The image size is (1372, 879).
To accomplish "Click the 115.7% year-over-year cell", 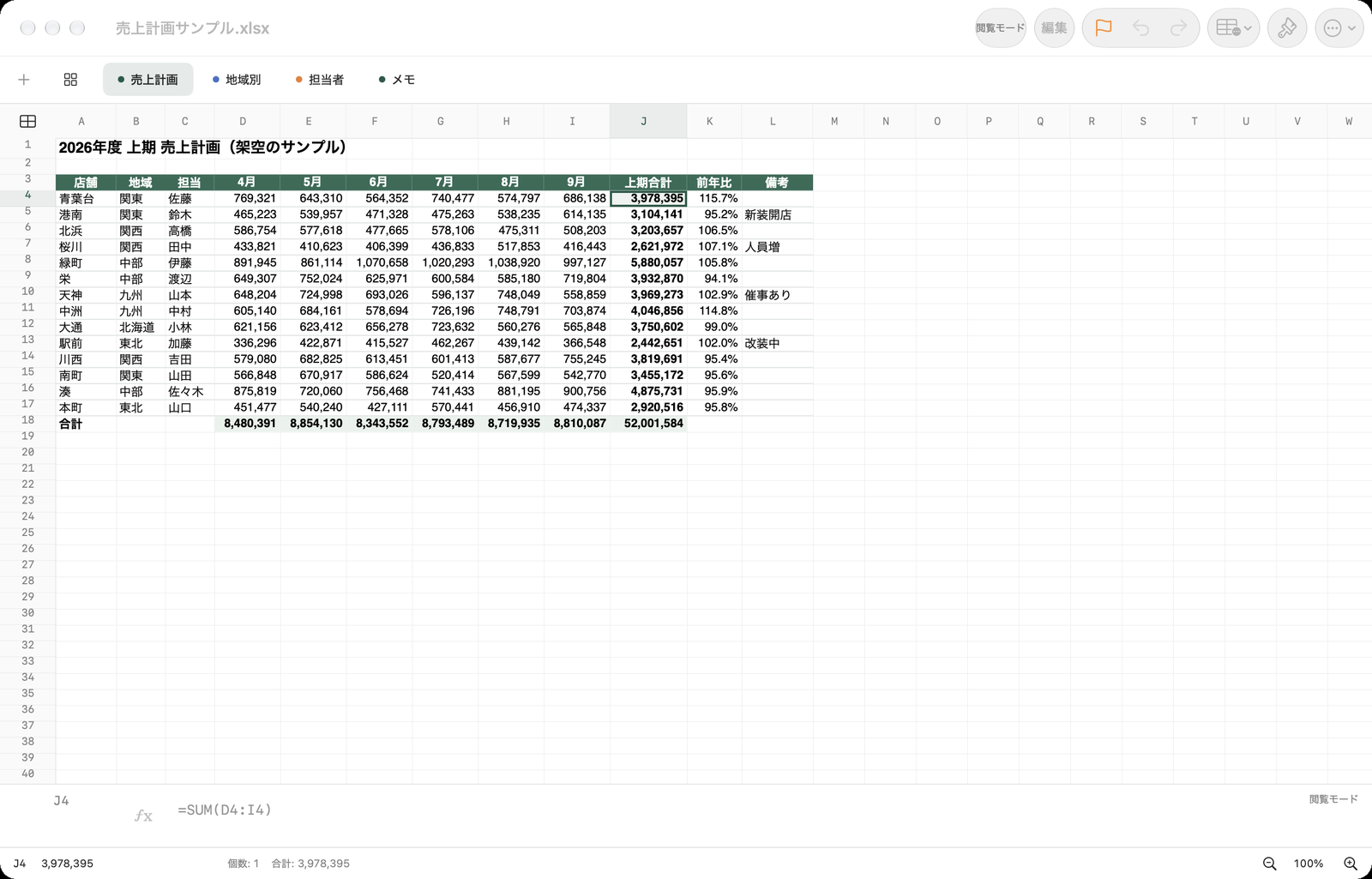I will 714,199.
